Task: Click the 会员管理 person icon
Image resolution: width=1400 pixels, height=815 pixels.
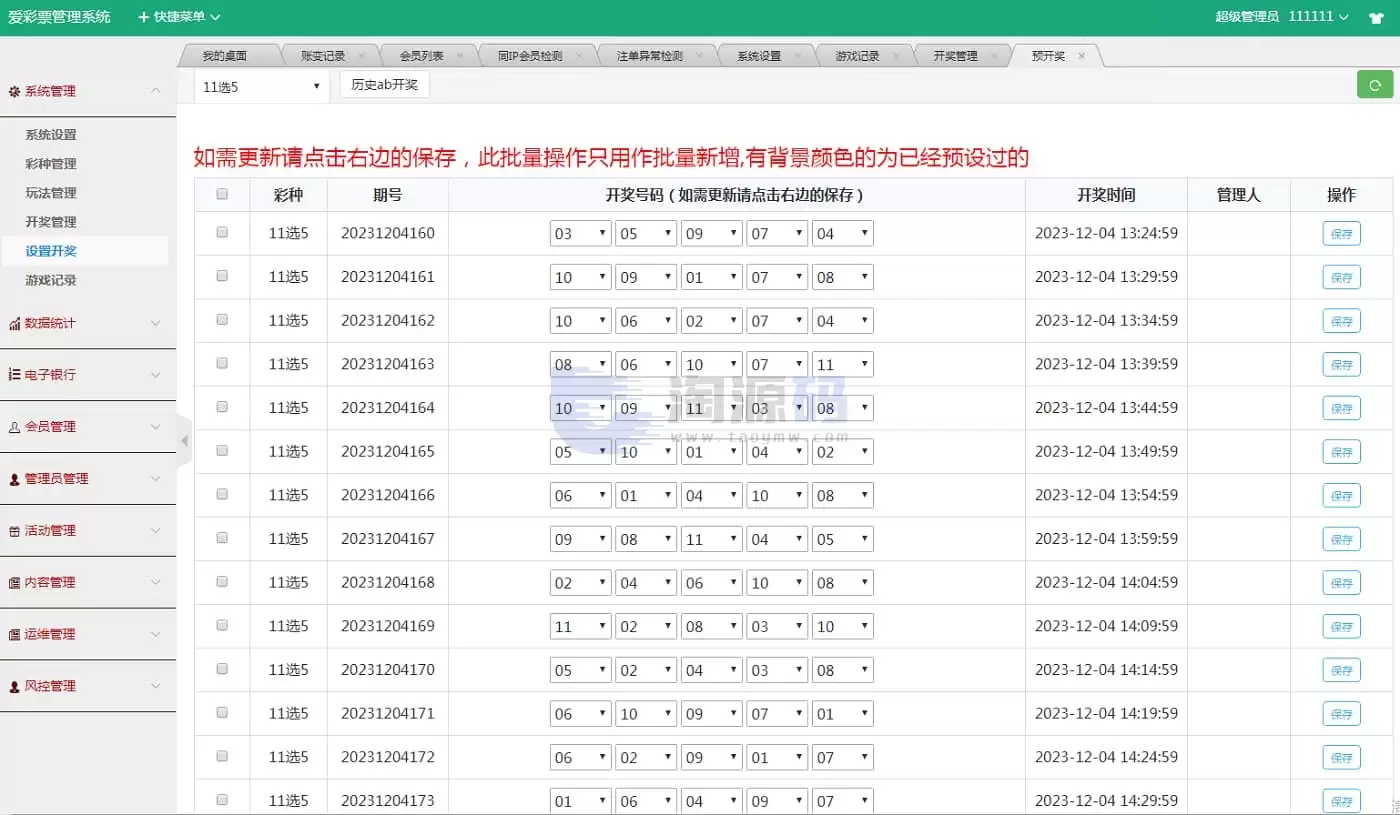Action: [14, 427]
